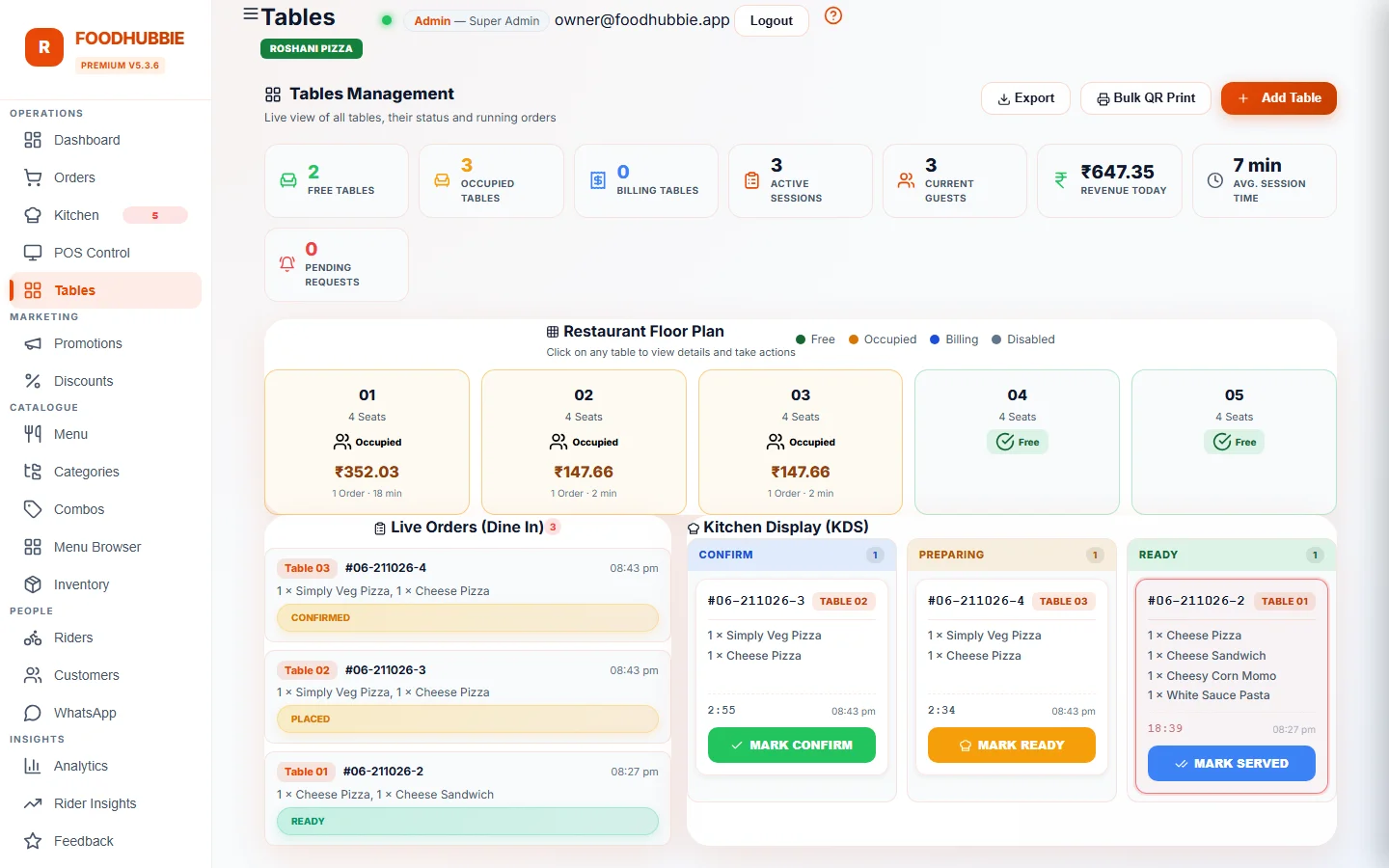Click the Revenue Today rupee icon
Viewport: 1389px width, 868px height.
tap(1061, 180)
